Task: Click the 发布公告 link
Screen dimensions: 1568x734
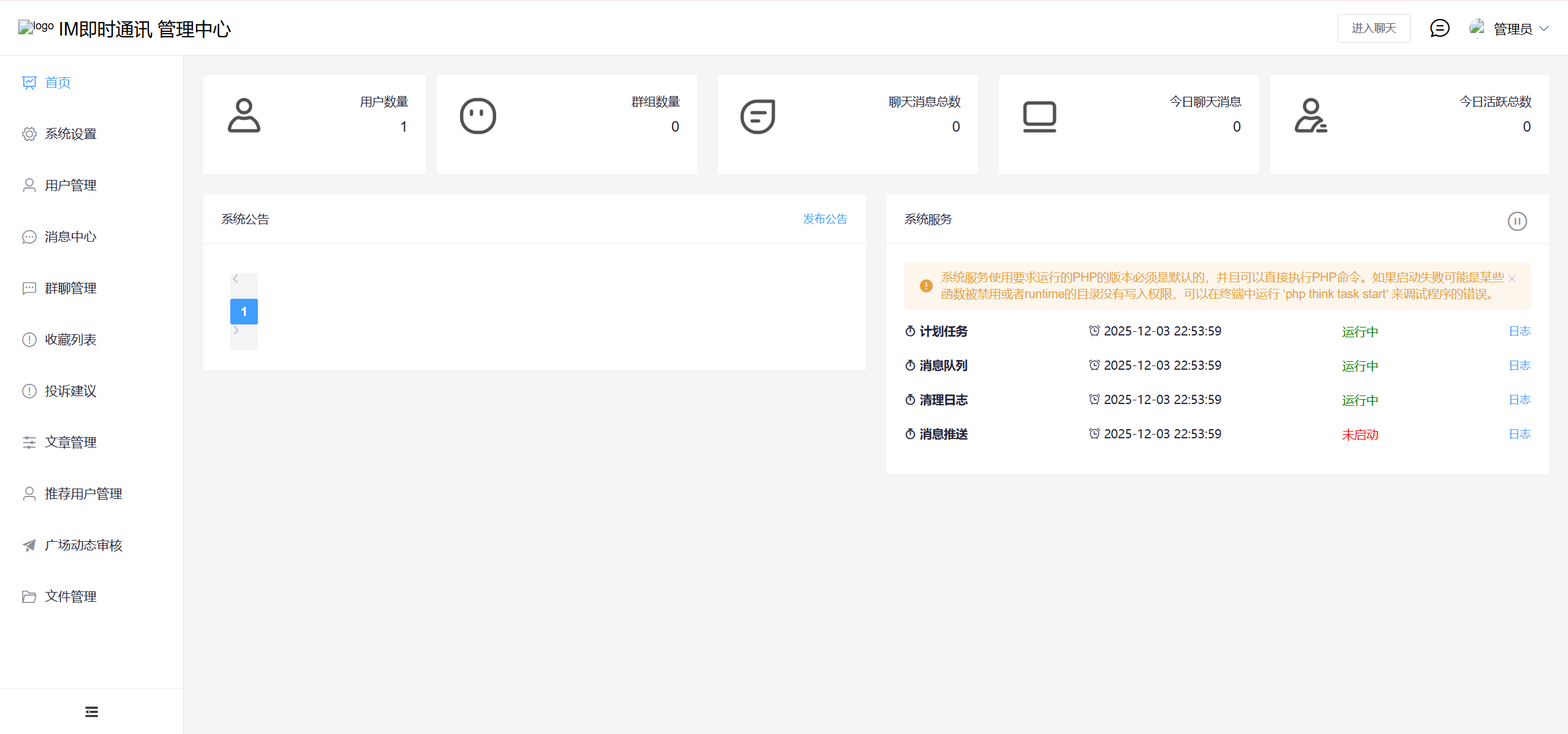Action: [x=825, y=219]
